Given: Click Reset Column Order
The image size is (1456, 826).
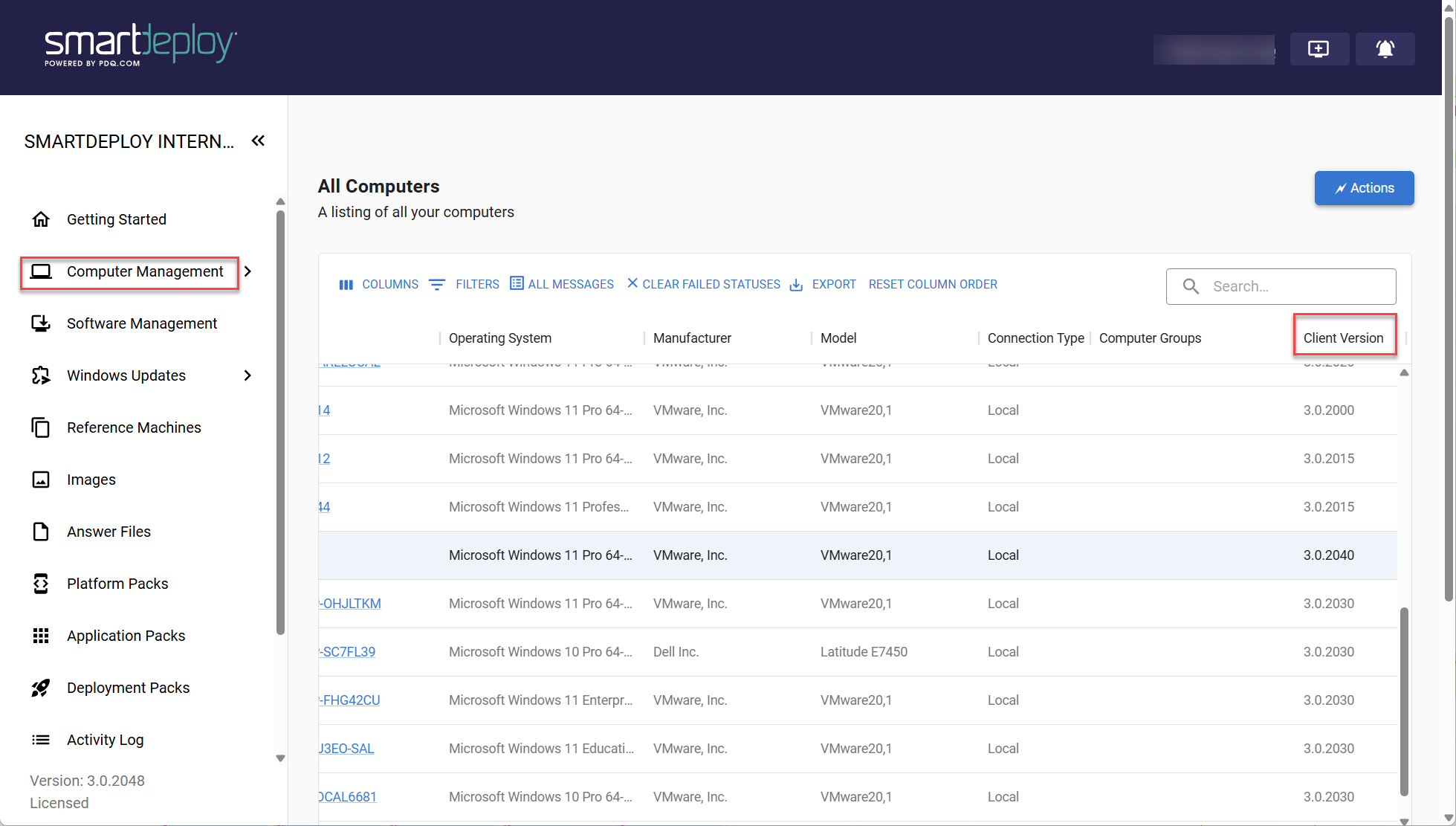Looking at the screenshot, I should [x=933, y=285].
